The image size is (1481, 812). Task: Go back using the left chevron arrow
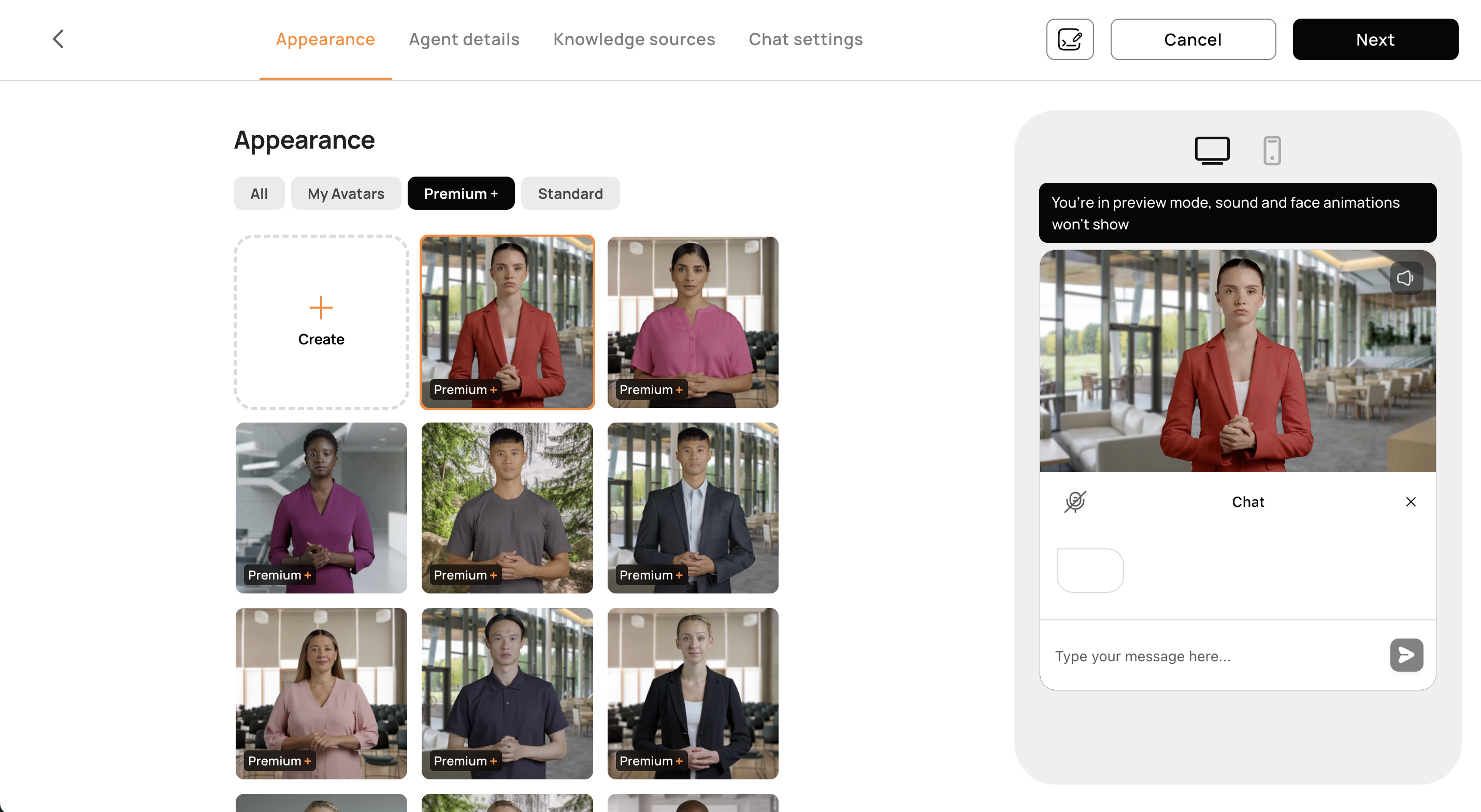[58, 39]
